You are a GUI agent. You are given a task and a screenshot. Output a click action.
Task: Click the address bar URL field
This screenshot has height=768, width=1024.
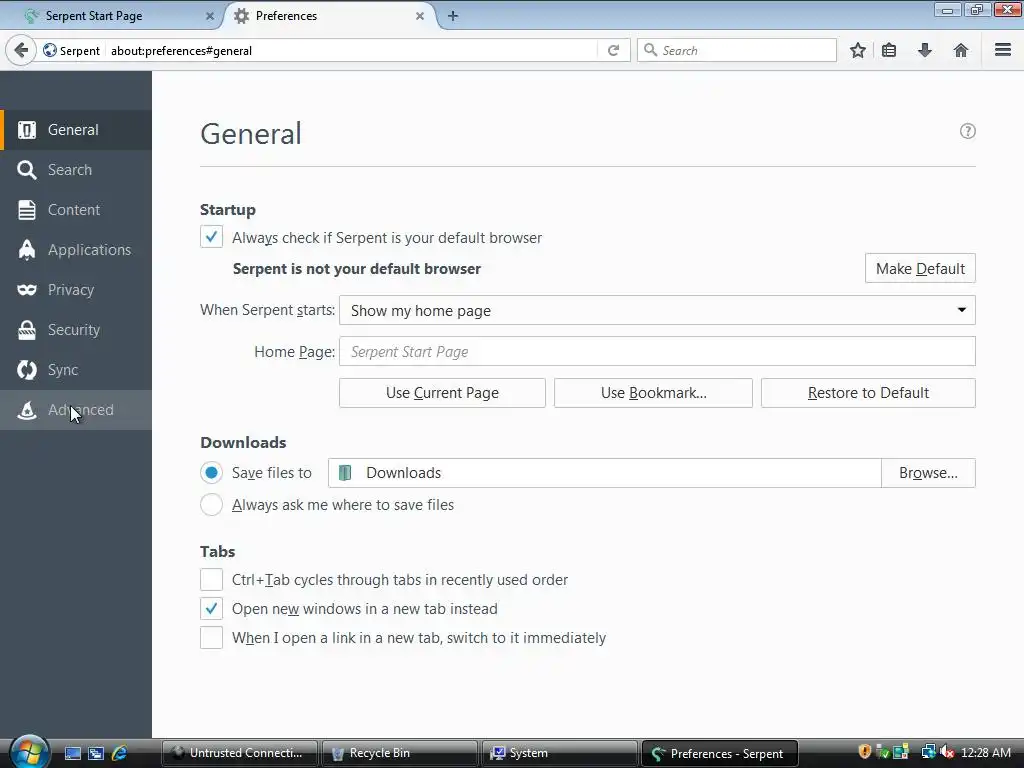[351, 50]
